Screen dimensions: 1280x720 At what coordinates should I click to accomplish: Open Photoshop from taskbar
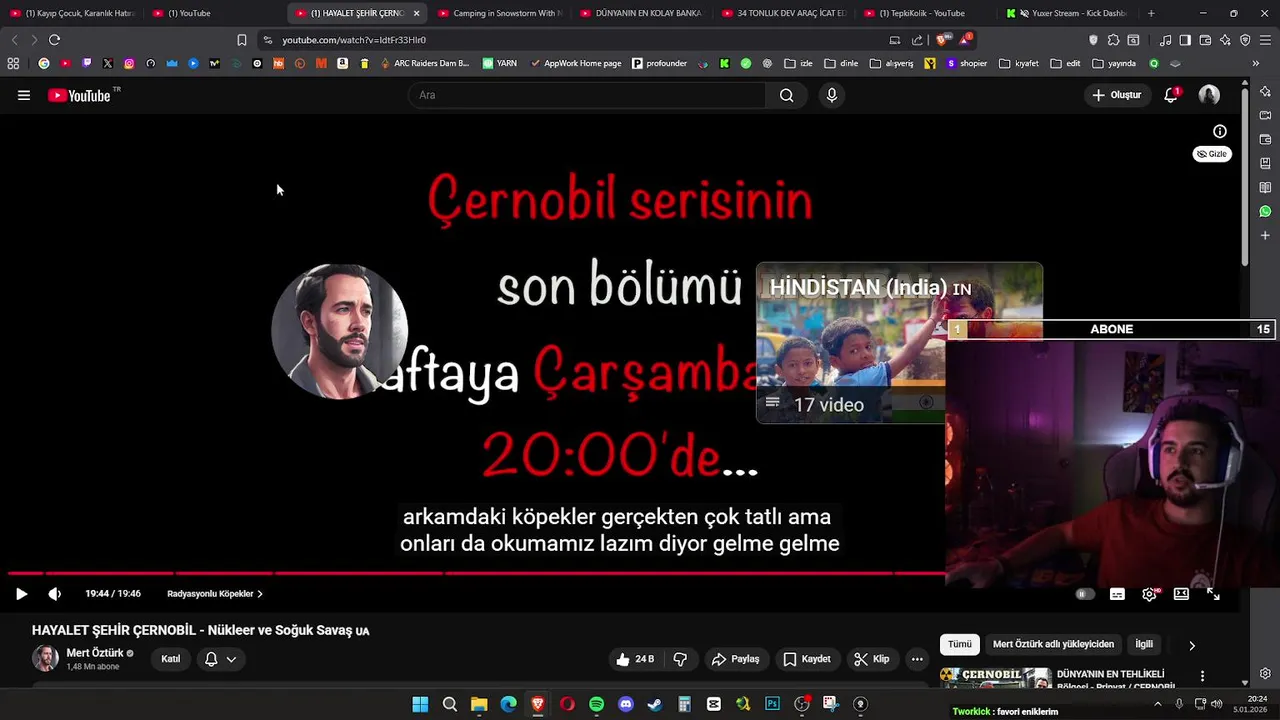point(772,704)
